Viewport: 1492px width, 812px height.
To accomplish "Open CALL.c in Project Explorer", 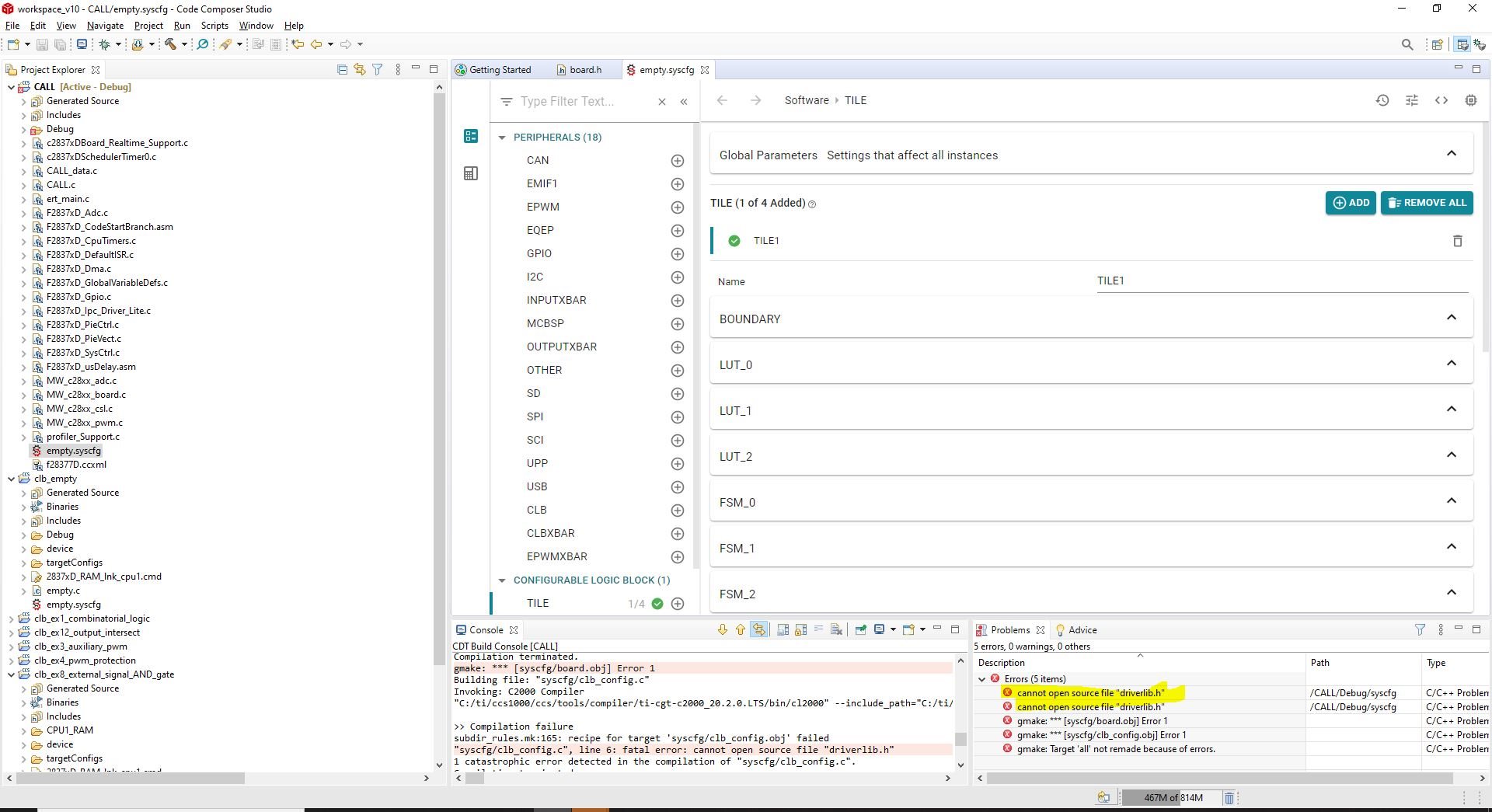I will tap(61, 185).
